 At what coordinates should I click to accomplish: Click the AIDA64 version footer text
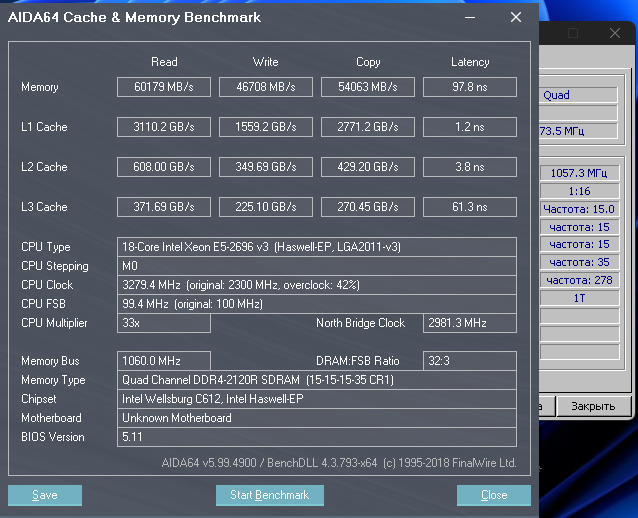pos(339,463)
